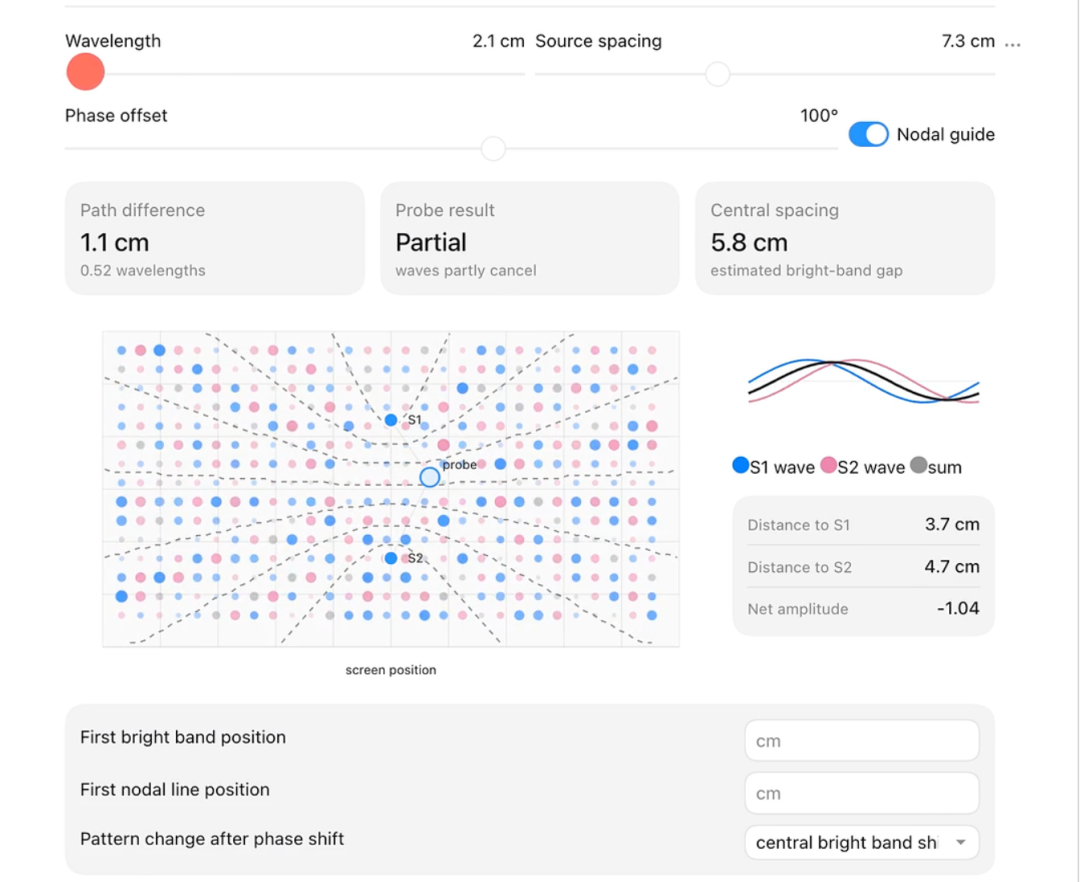Click the S2 source point

point(391,558)
